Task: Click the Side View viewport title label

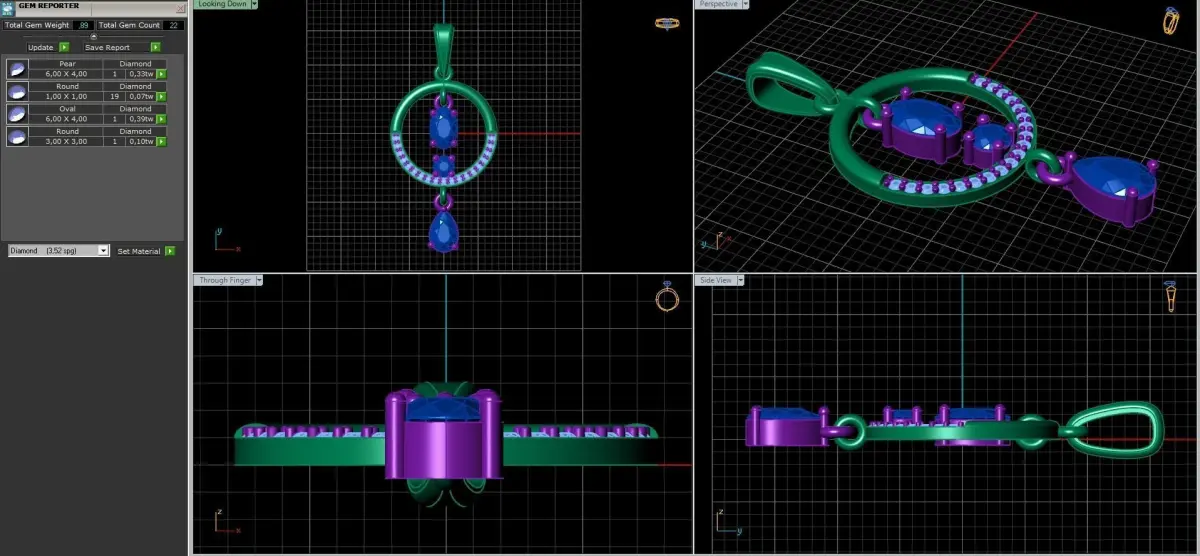Action: (x=718, y=280)
